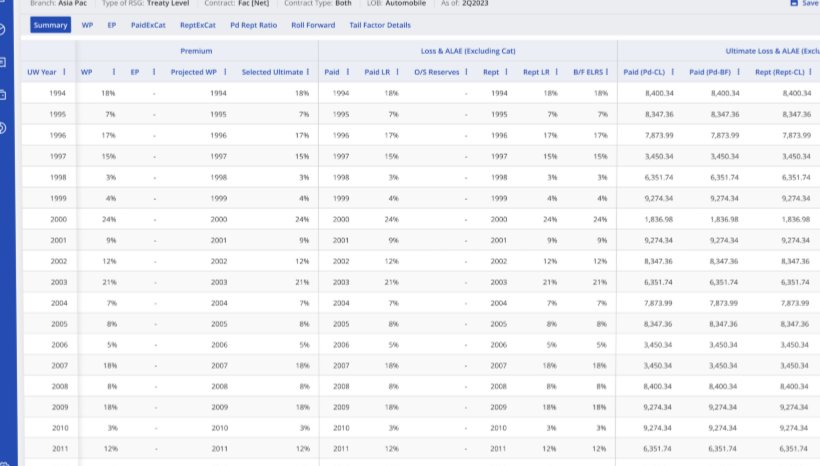Click the Rept (Rept-CL) column header
Screen dimensions: 820x466
pos(779,72)
